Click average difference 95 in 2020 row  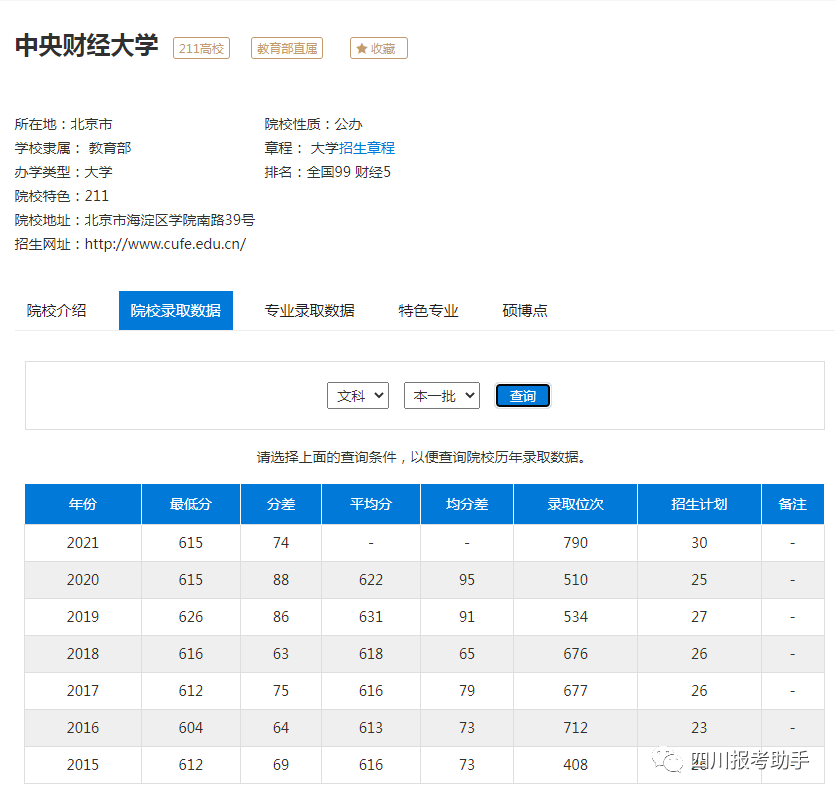click(x=467, y=580)
